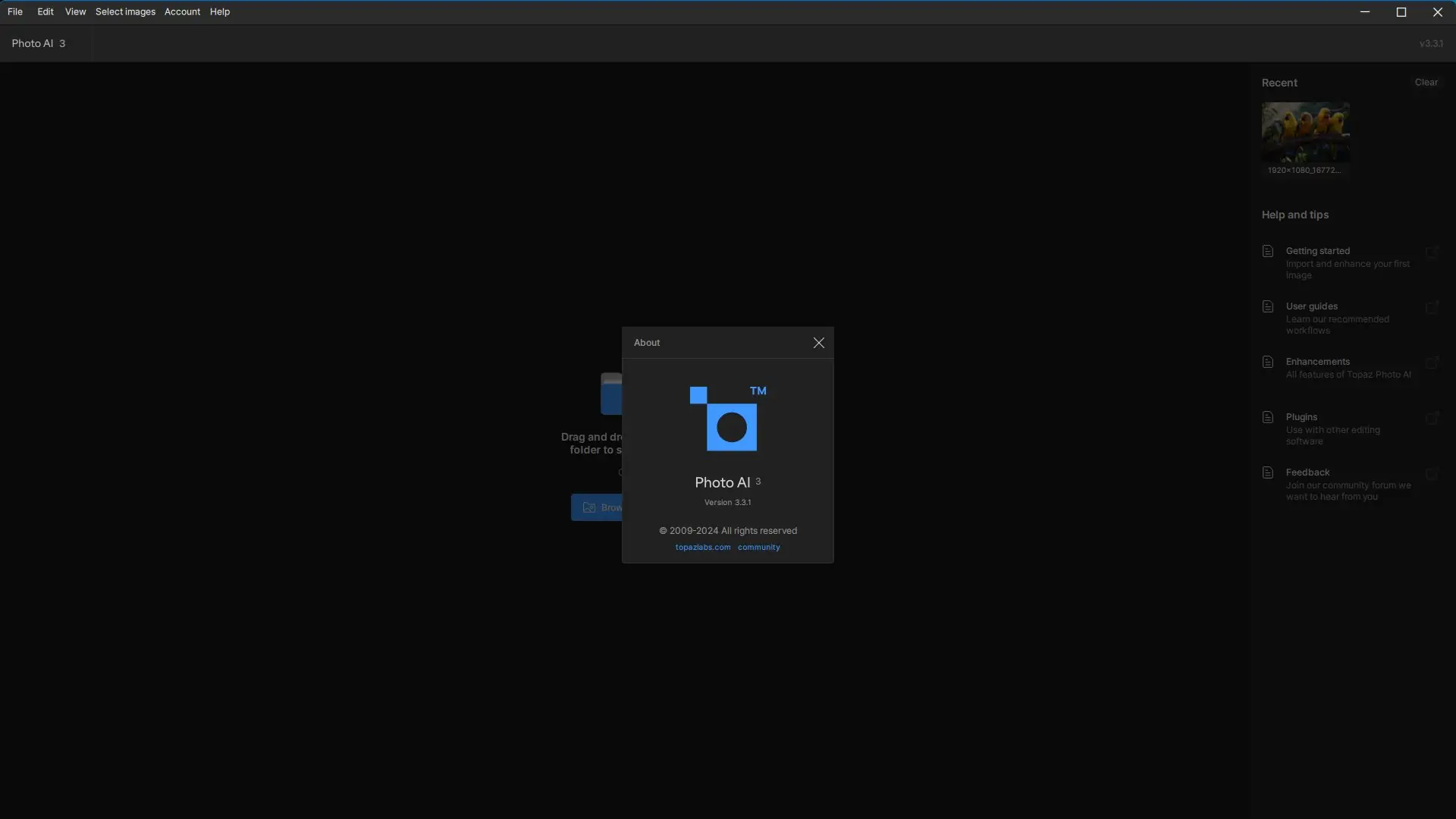Open Getting started external link icon
The width and height of the screenshot is (1456, 819).
[1432, 252]
